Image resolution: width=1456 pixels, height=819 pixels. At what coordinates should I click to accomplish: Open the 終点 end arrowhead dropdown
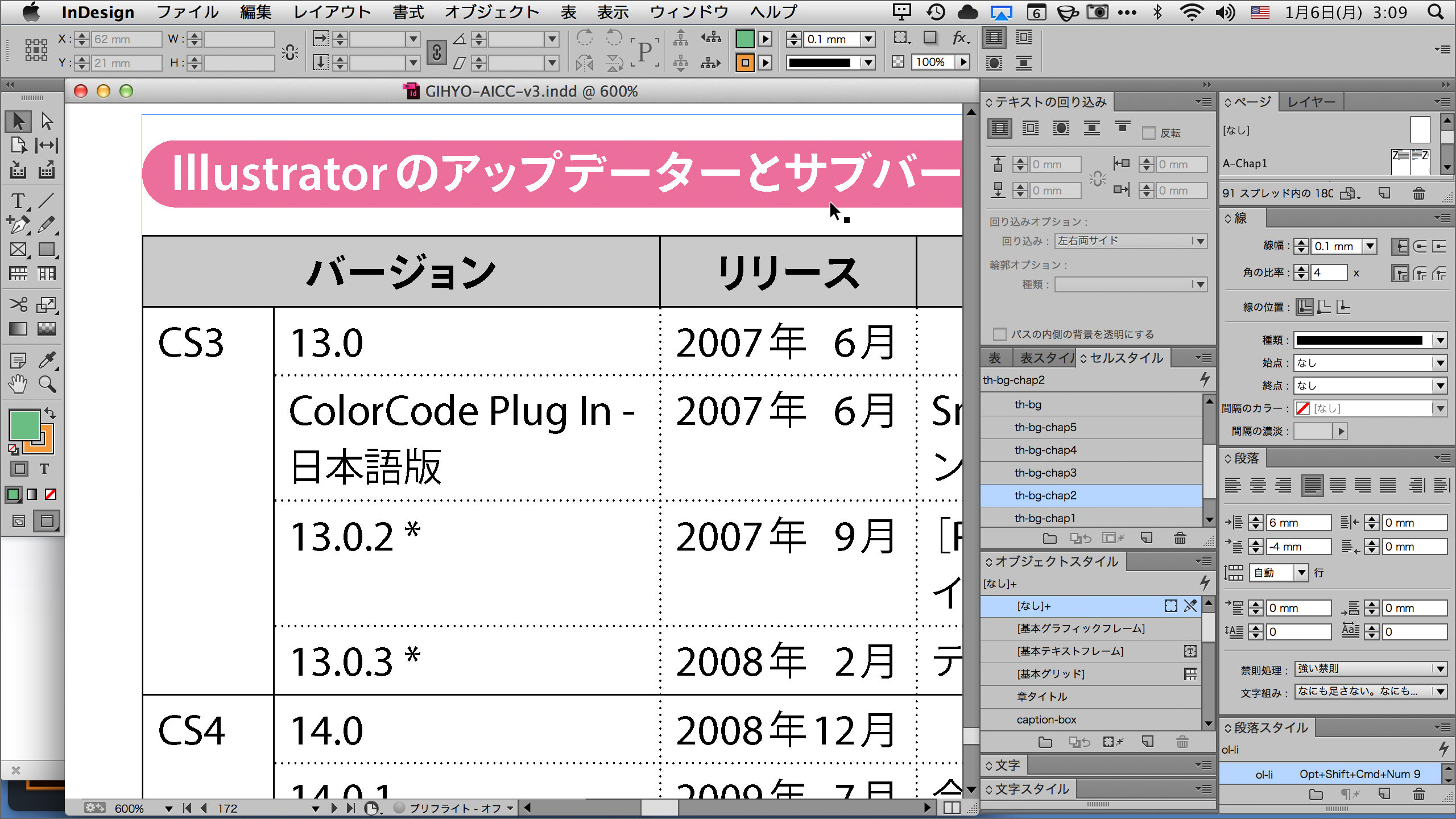tap(1370, 386)
